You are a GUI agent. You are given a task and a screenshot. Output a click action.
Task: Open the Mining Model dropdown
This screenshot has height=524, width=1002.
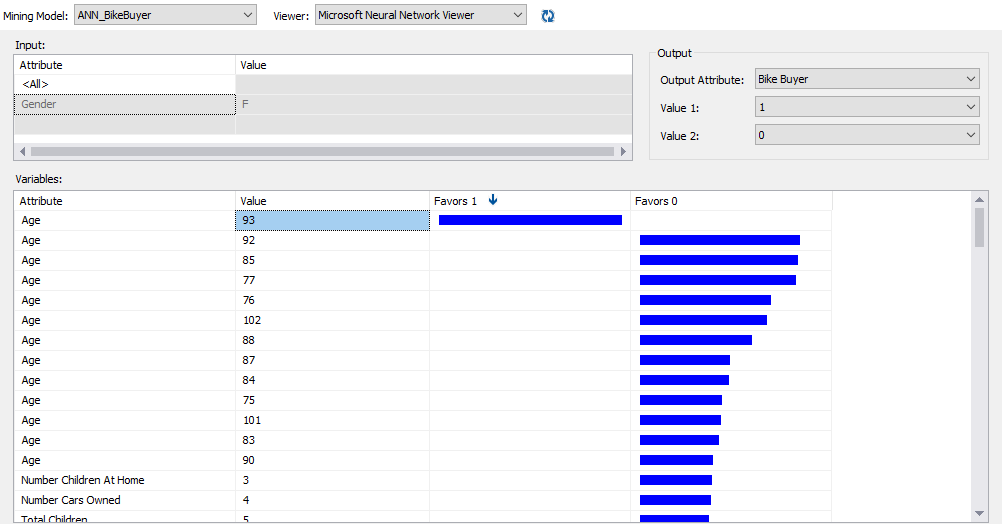tap(166, 15)
